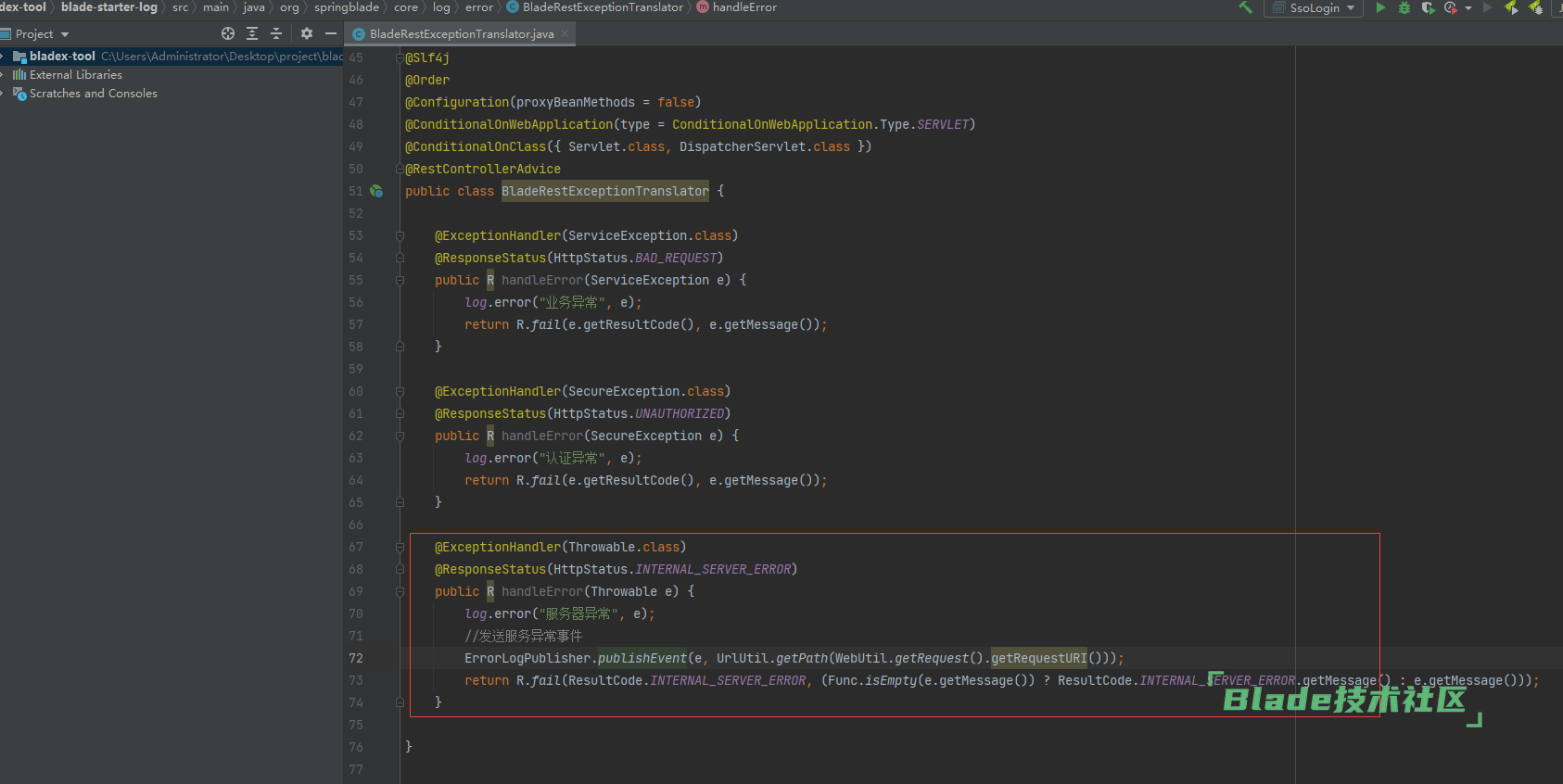Open the SsoLogin run configuration dropdown
The image size is (1563, 784).
1314,8
